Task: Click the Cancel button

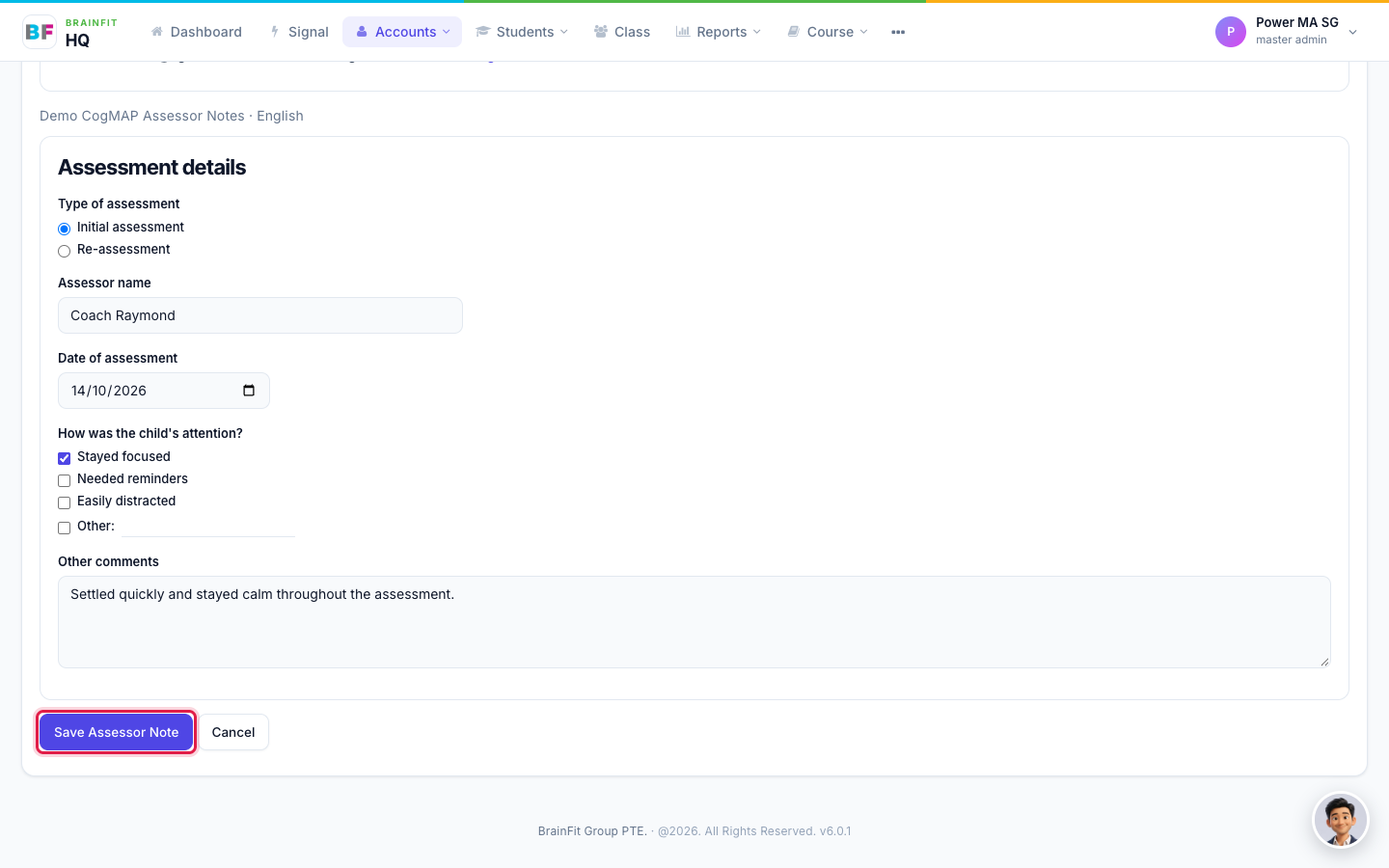Action: coord(233,732)
